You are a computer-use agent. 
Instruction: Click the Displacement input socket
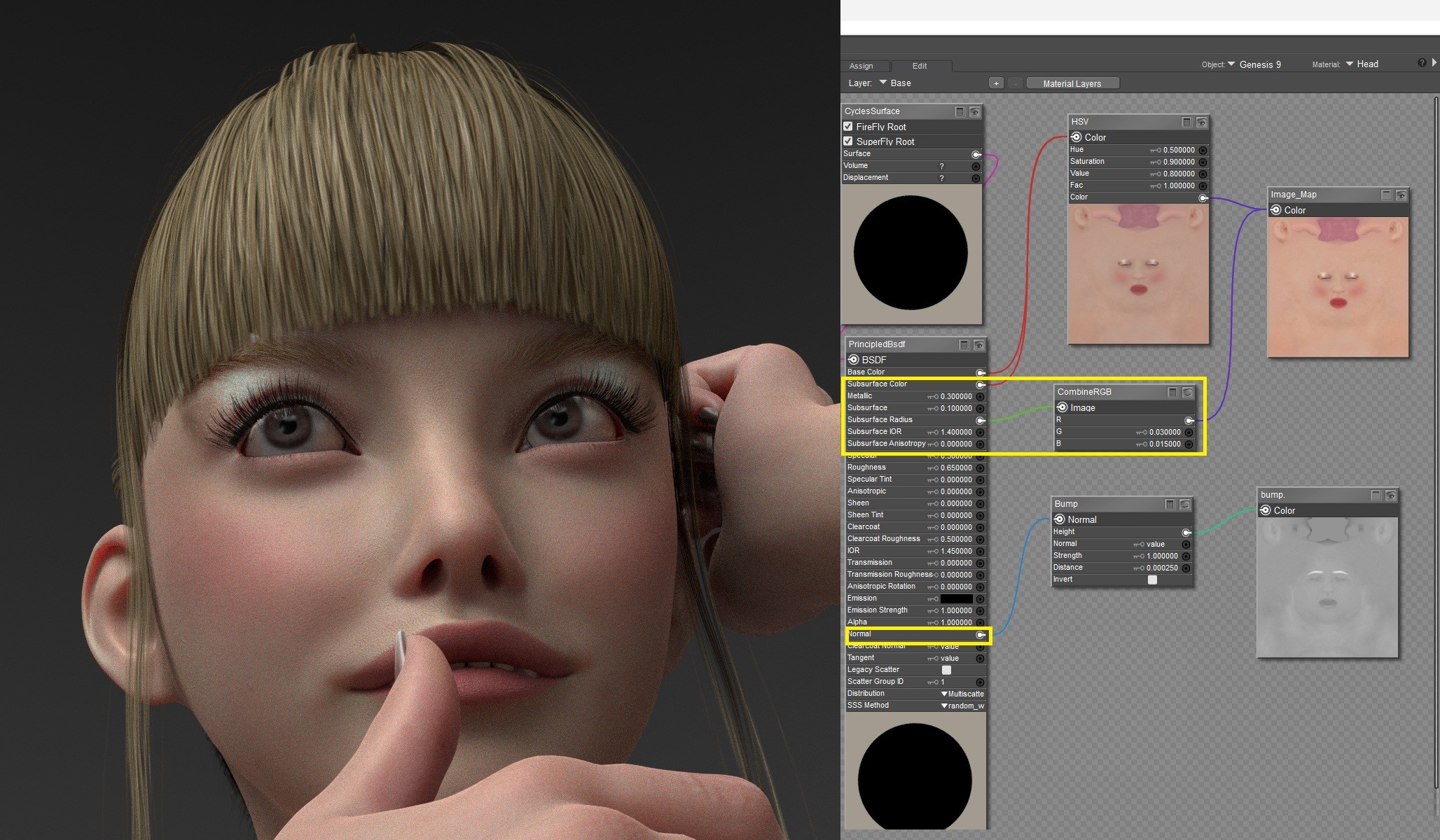[x=976, y=178]
